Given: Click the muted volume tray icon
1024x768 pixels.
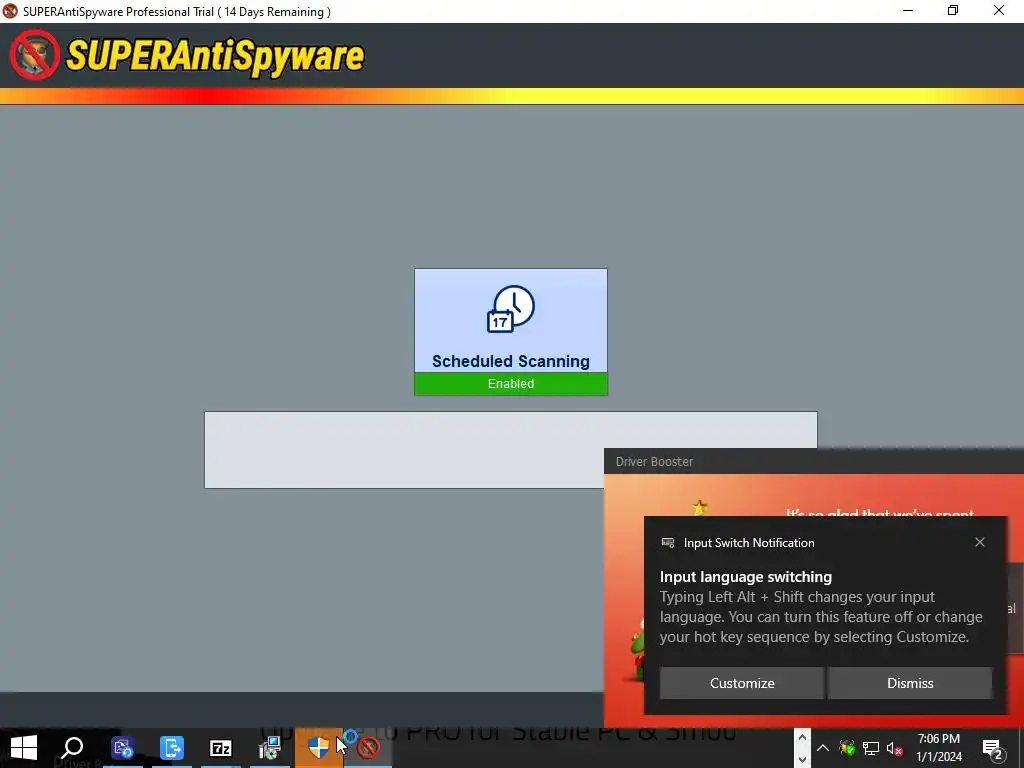Looking at the screenshot, I should (x=895, y=748).
